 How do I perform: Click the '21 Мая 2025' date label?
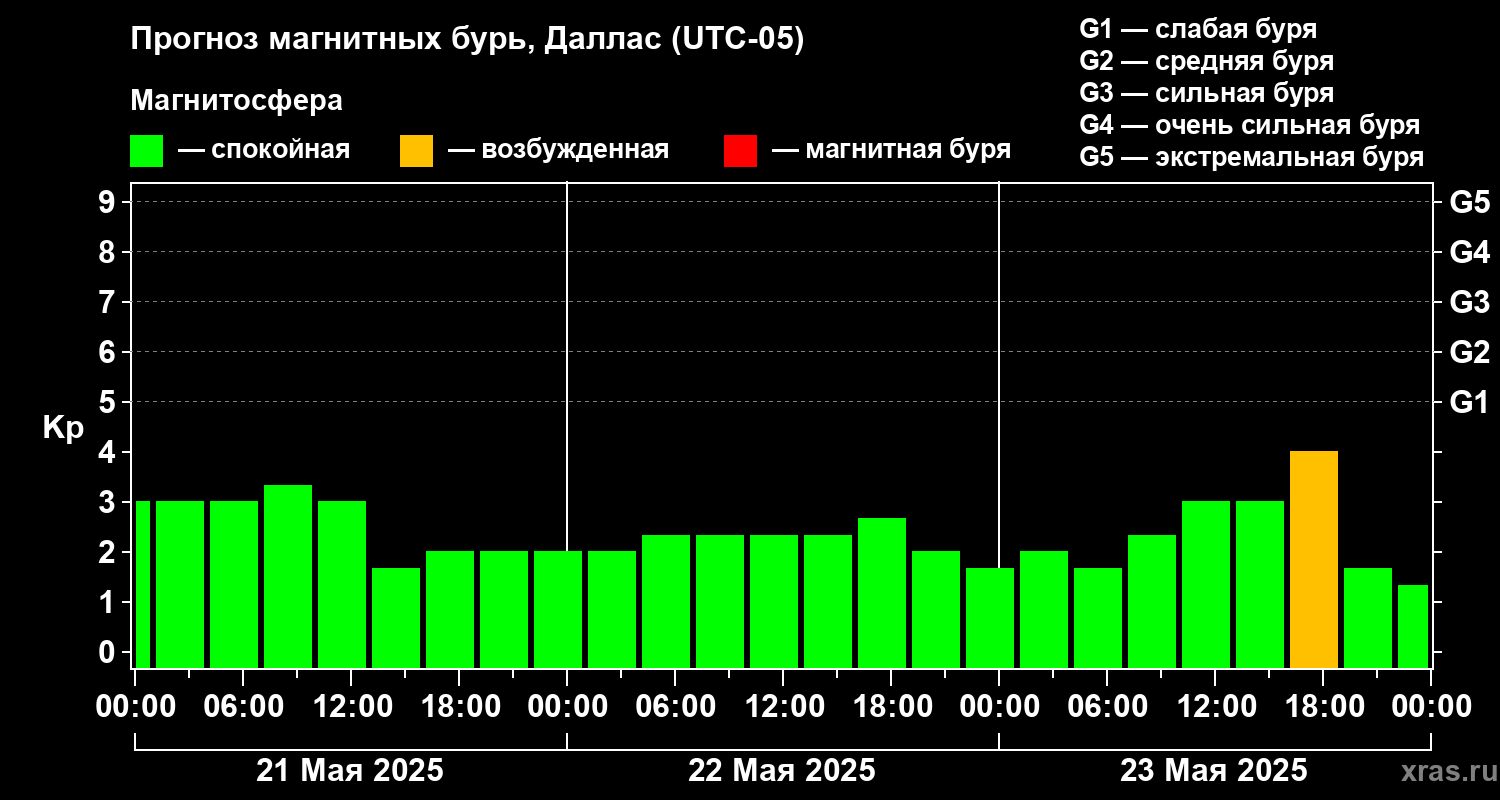click(x=350, y=771)
